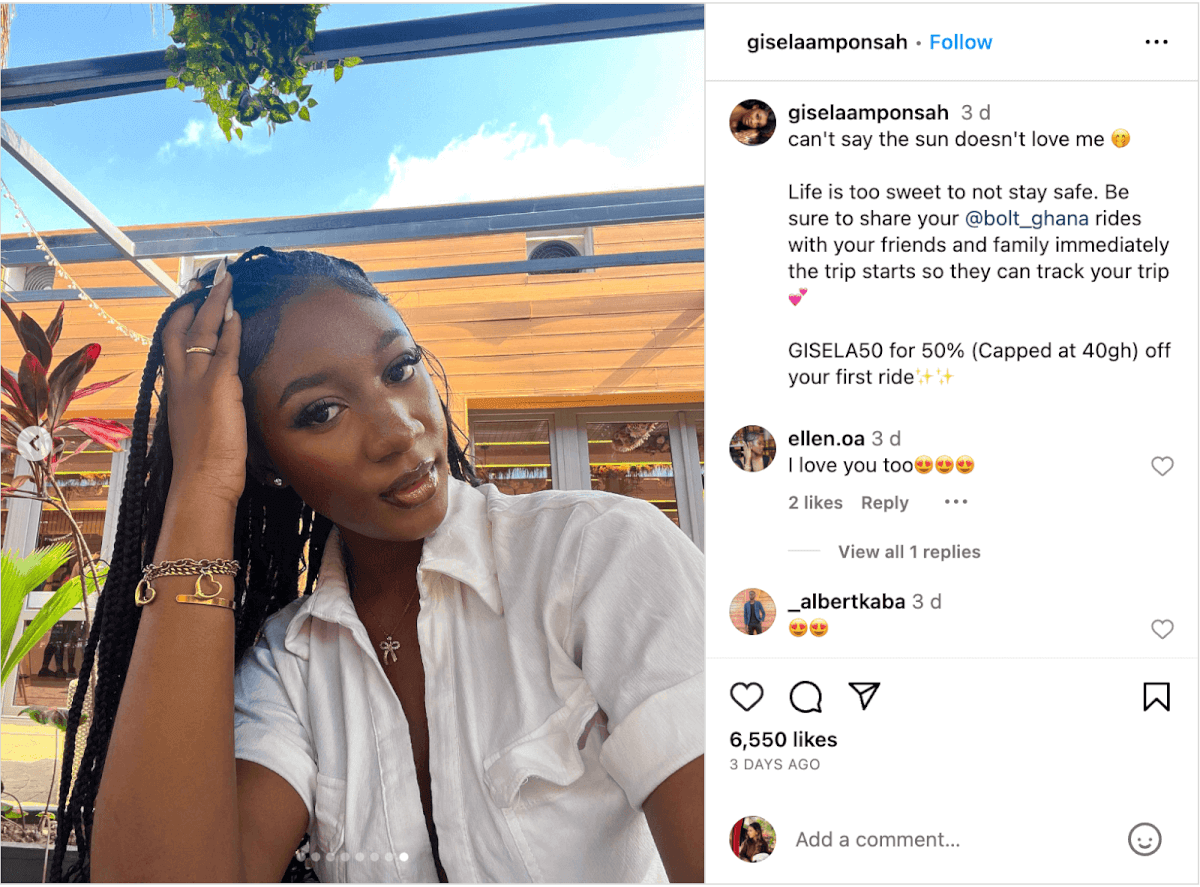Share post via paper plane icon

tap(864, 696)
